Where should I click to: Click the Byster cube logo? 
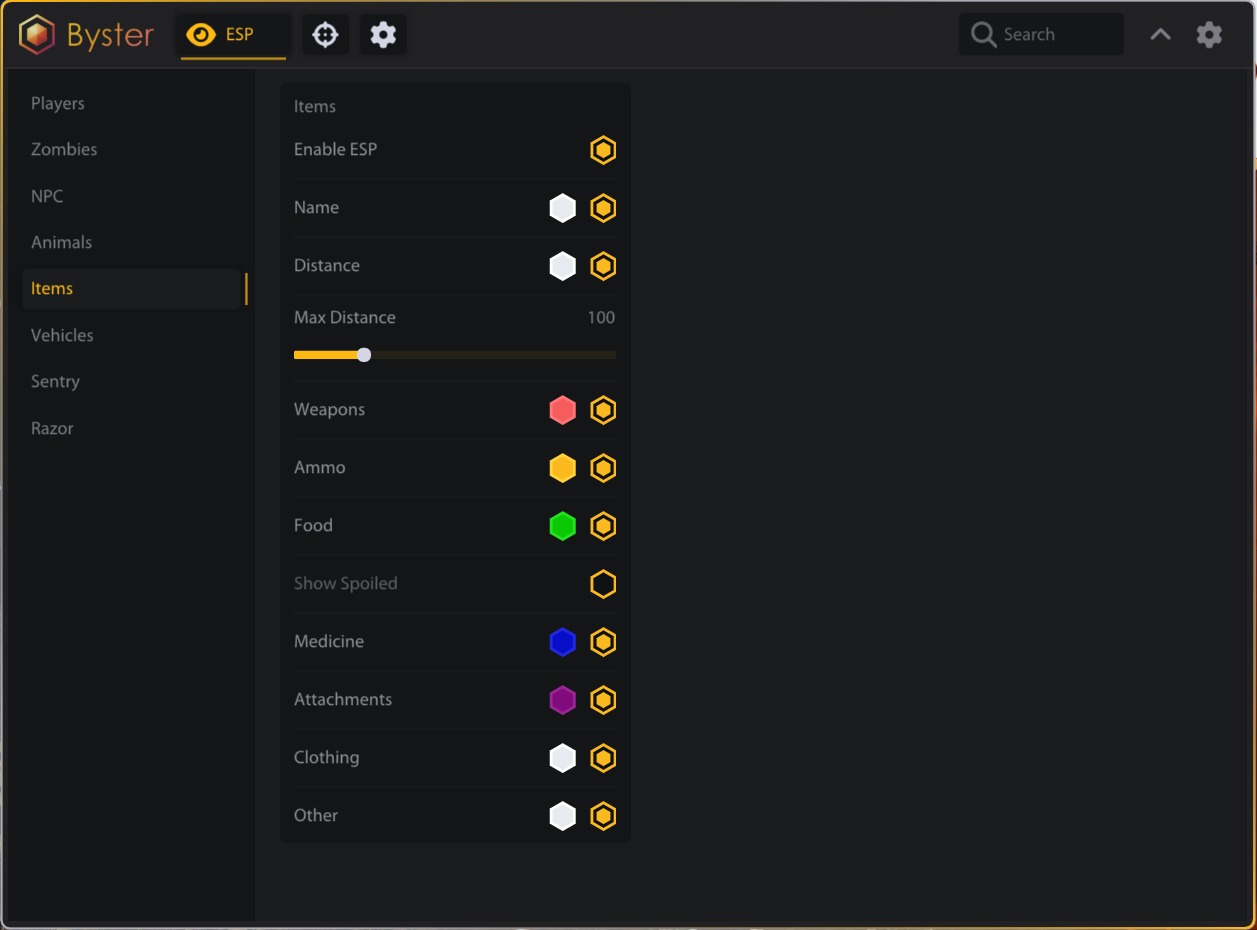37,35
